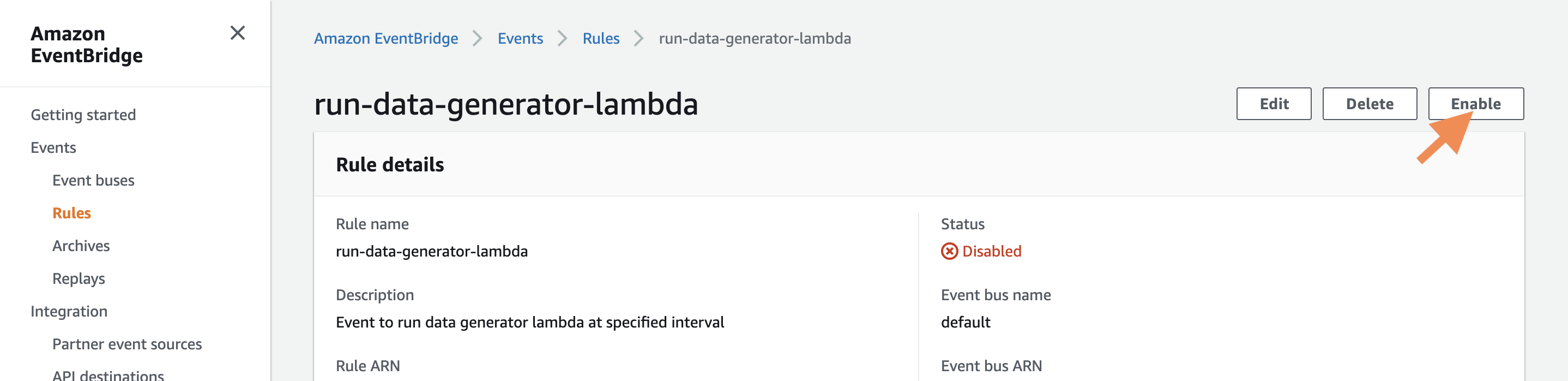The width and height of the screenshot is (1568, 381).
Task: Click the Rule details panel header
Action: tap(919, 165)
